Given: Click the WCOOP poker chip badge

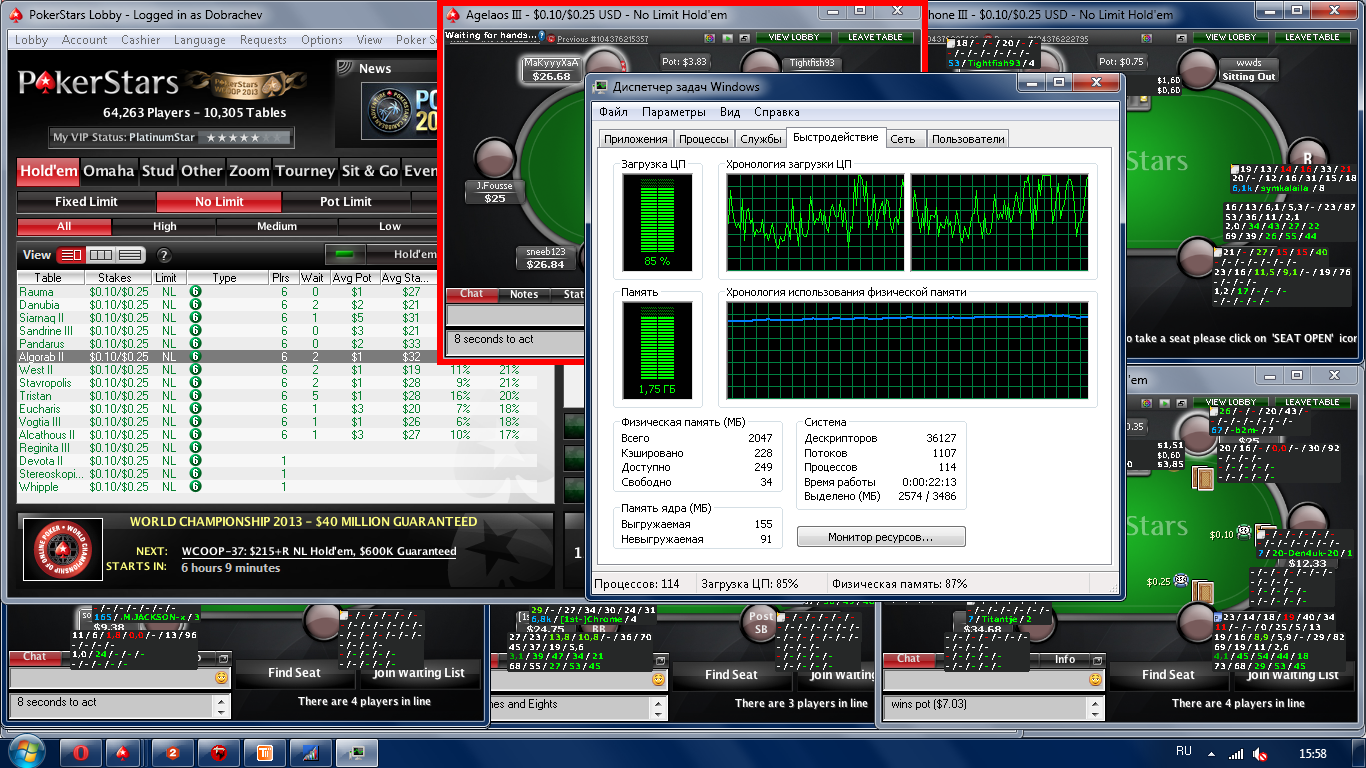Looking at the screenshot, I should click(x=62, y=549).
